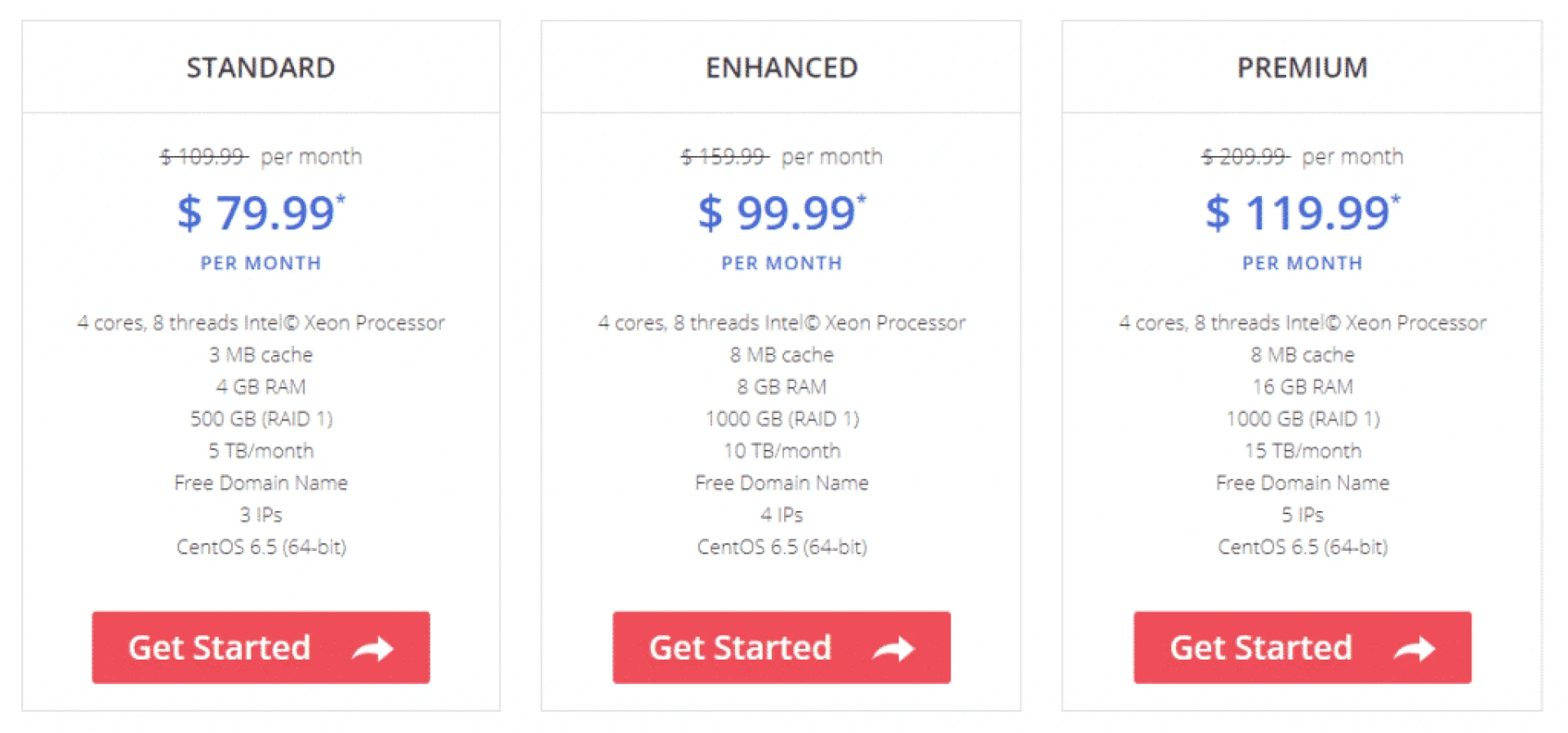This screenshot has width=1568, height=733.
Task: Click the arrow icon on Premium's Get Started button
Action: (1415, 647)
